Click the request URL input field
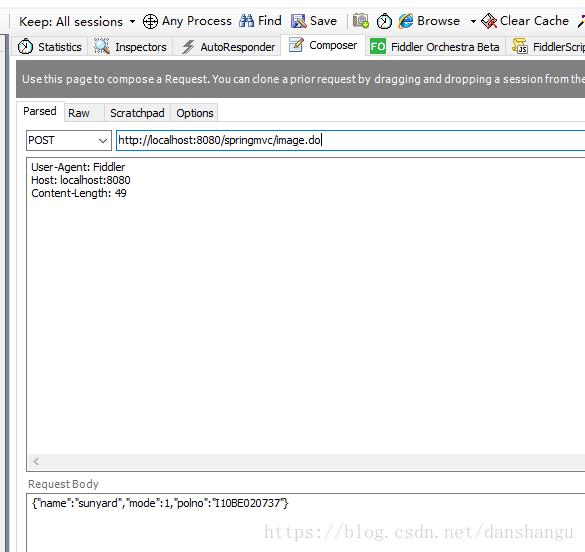585x552 pixels. 351,140
